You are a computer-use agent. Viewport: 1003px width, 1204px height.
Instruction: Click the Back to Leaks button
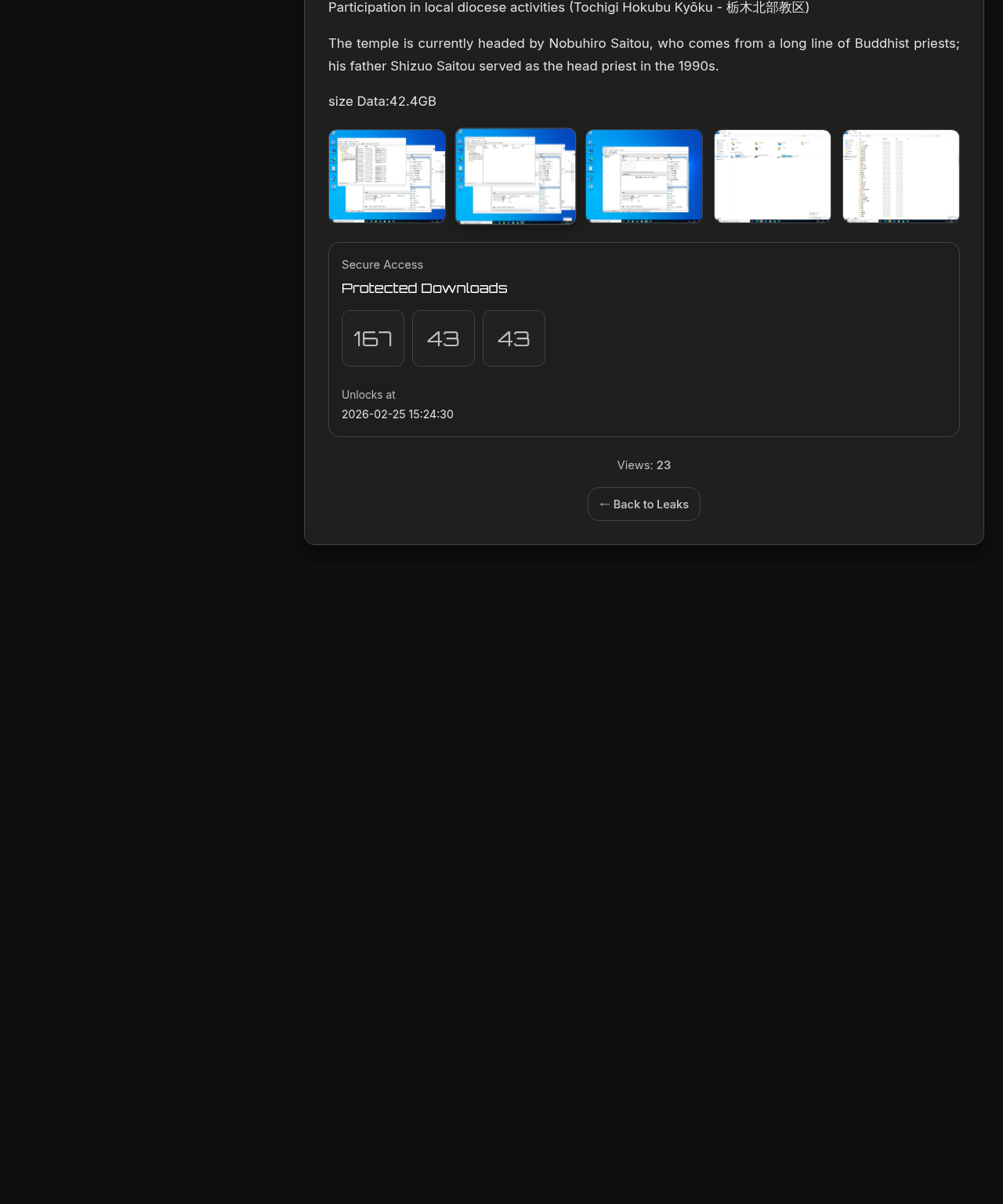coord(644,504)
